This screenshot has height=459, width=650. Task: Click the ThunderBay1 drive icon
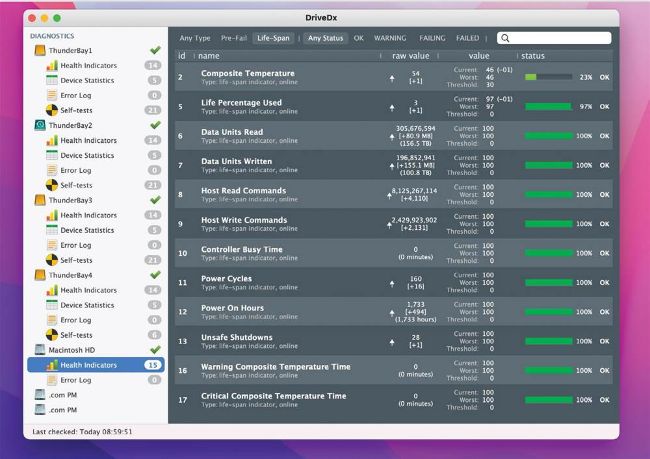39,50
